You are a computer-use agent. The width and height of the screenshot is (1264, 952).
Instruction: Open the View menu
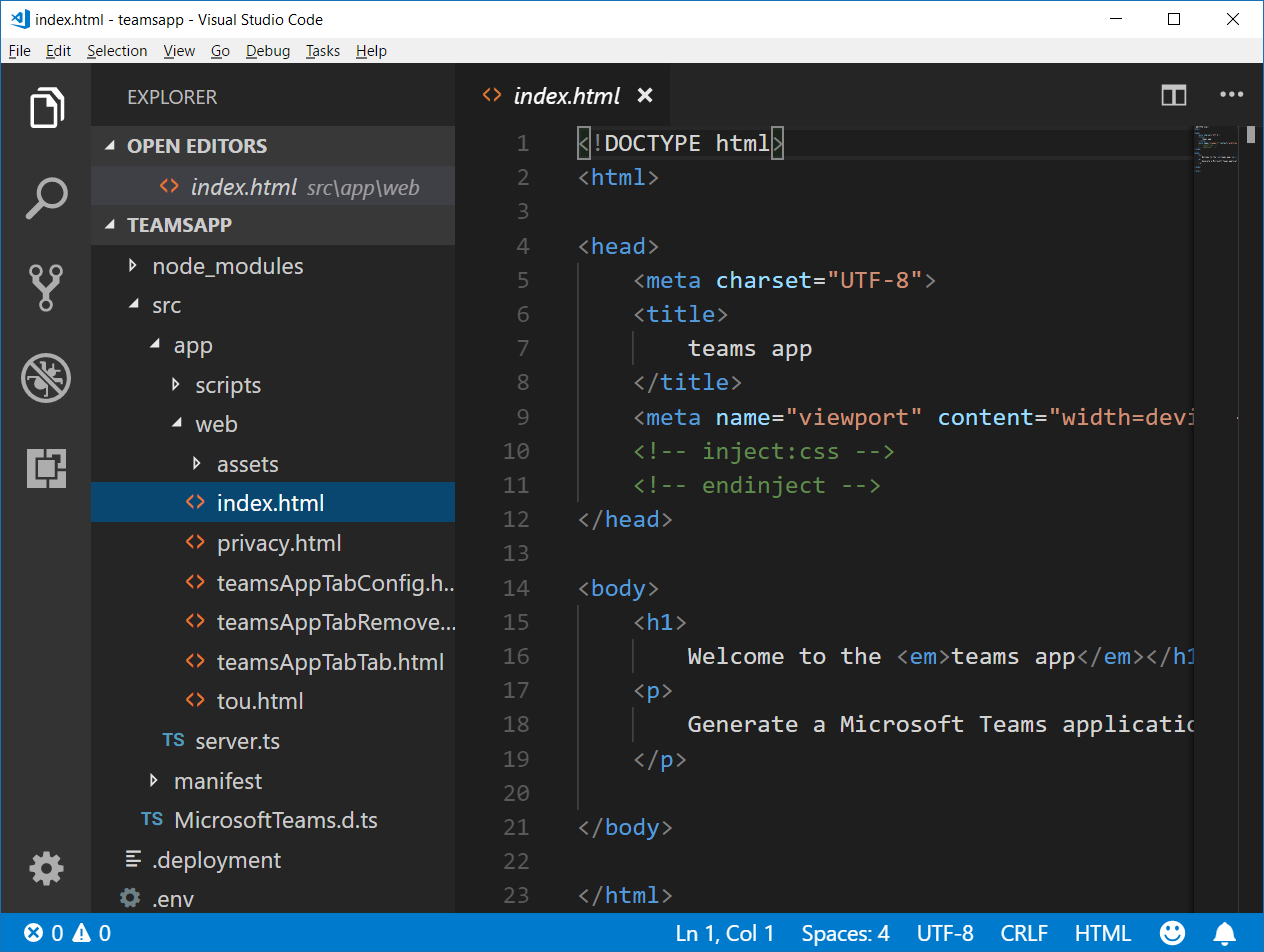pos(179,51)
